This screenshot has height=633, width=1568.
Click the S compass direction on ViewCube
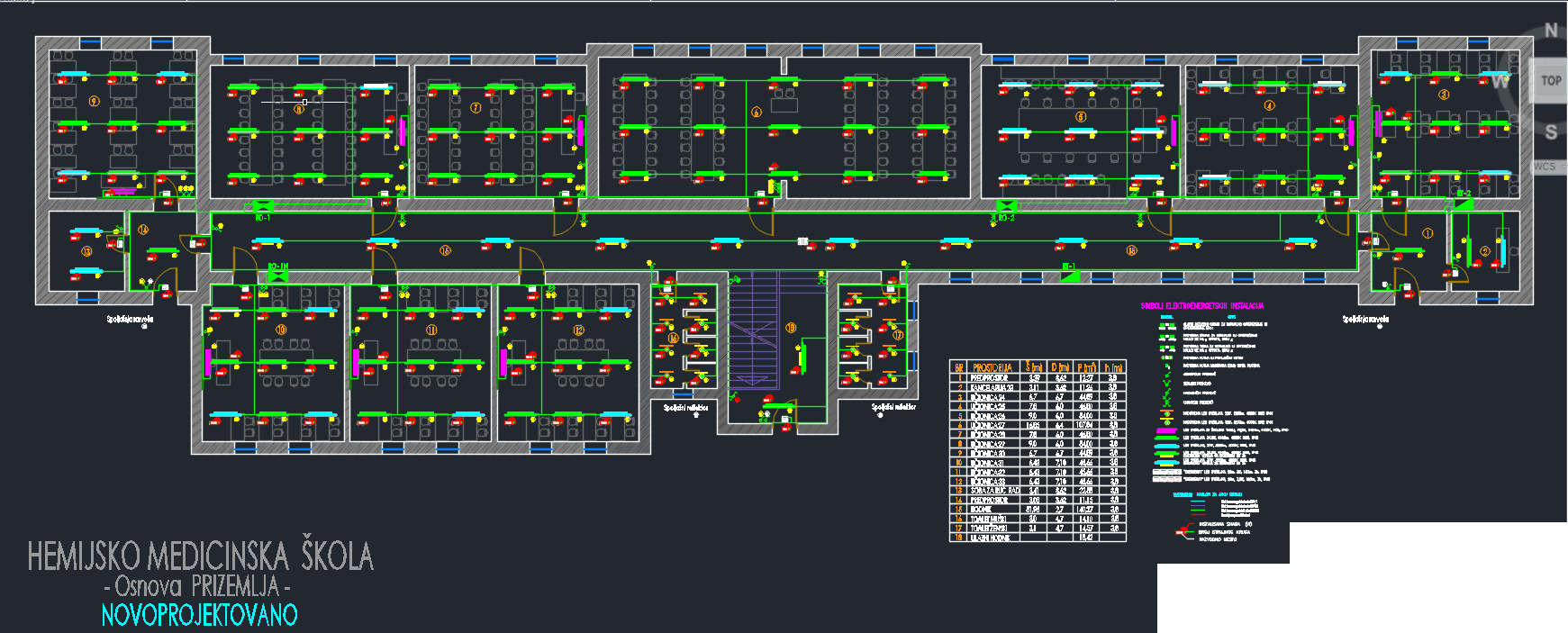tap(1551, 132)
